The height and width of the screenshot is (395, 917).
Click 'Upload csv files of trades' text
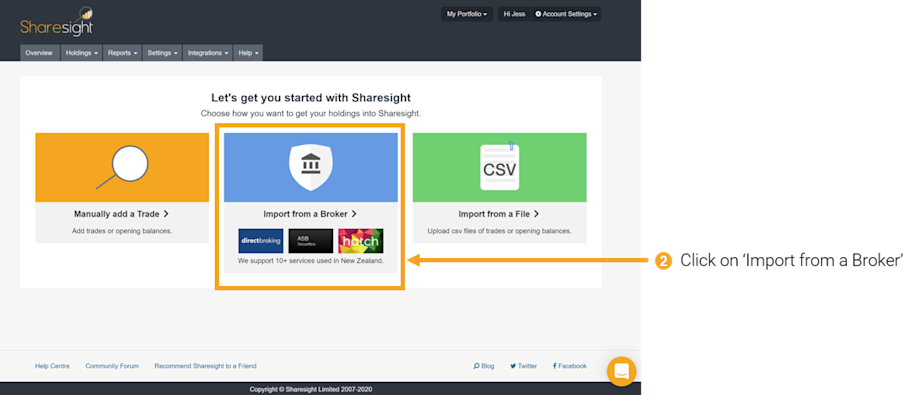pos(499,231)
